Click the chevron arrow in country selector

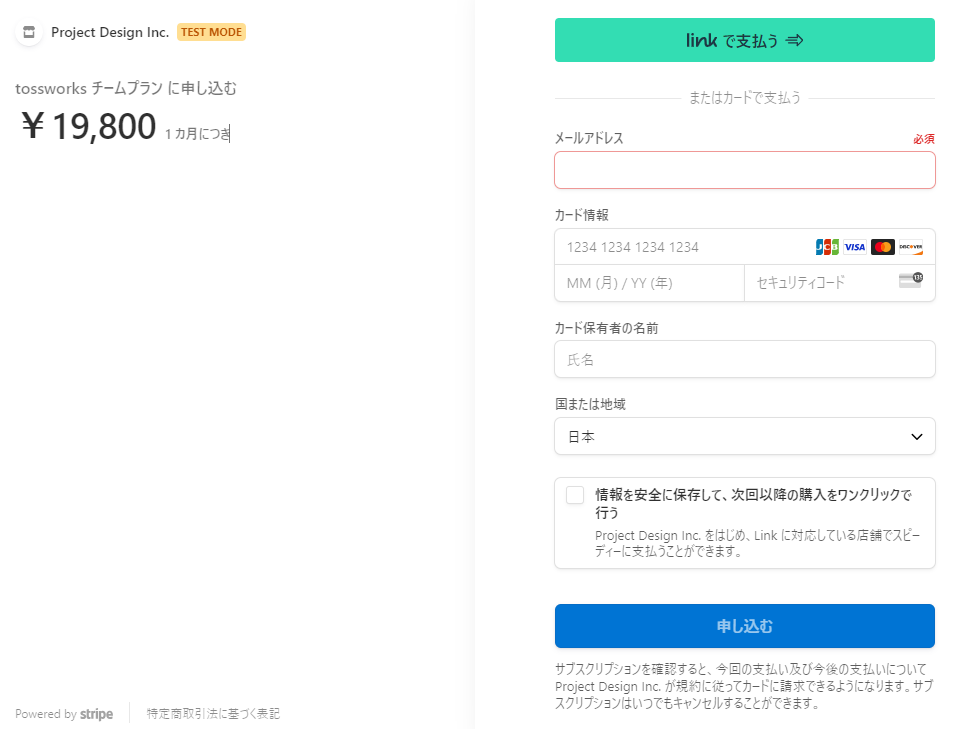(x=916, y=437)
